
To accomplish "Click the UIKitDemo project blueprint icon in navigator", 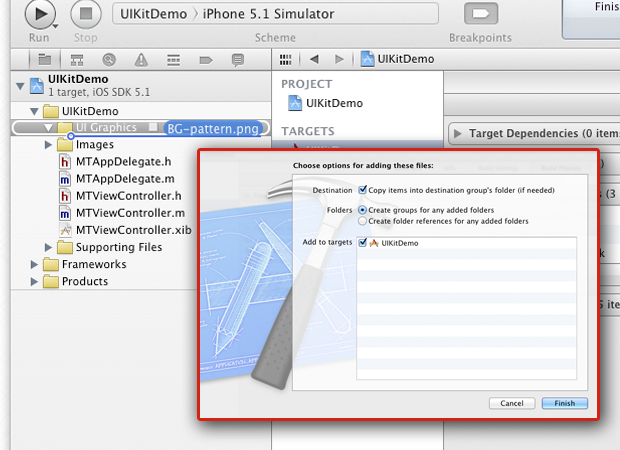I will [x=37, y=86].
